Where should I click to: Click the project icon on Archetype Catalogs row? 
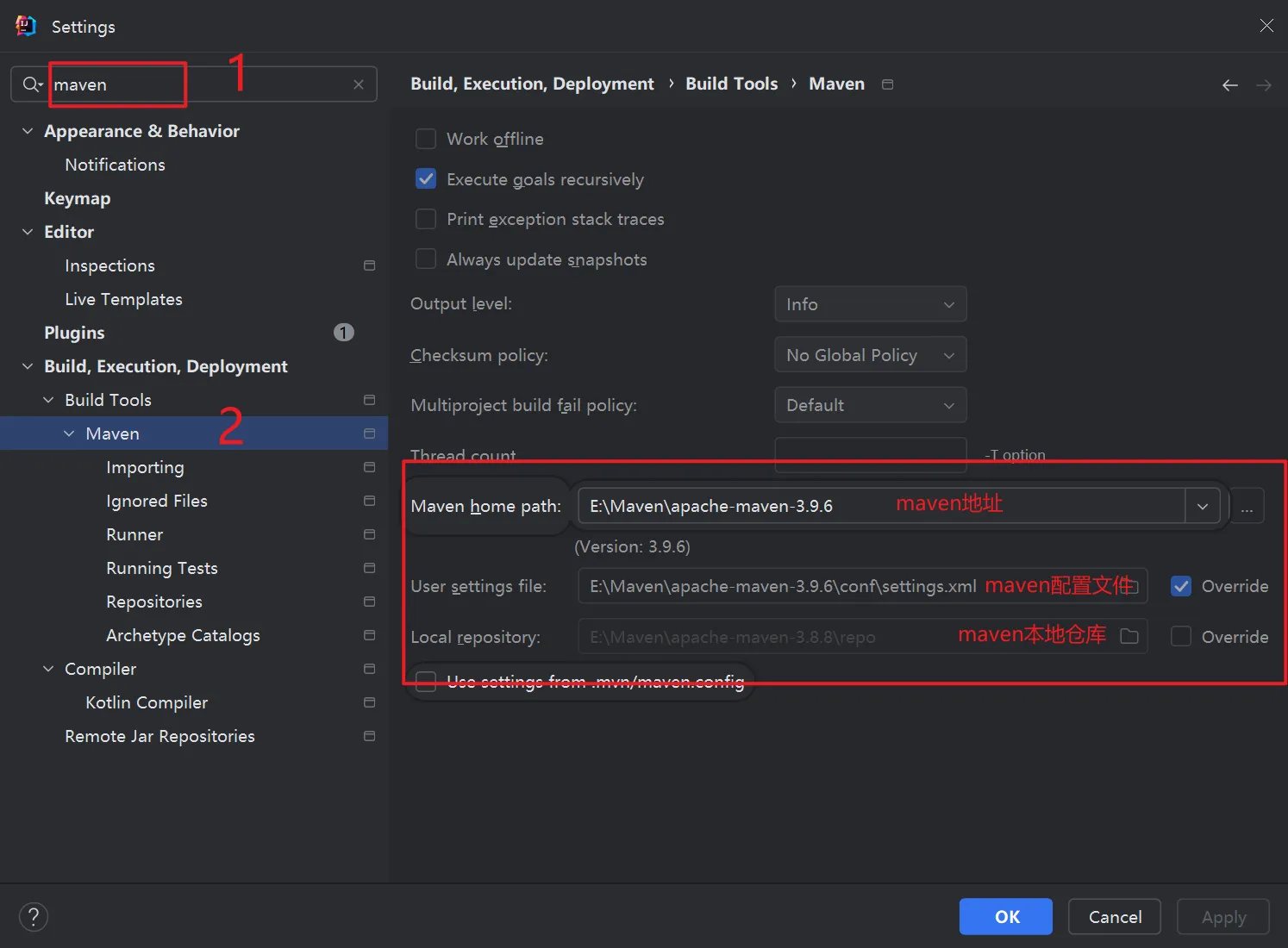[370, 635]
